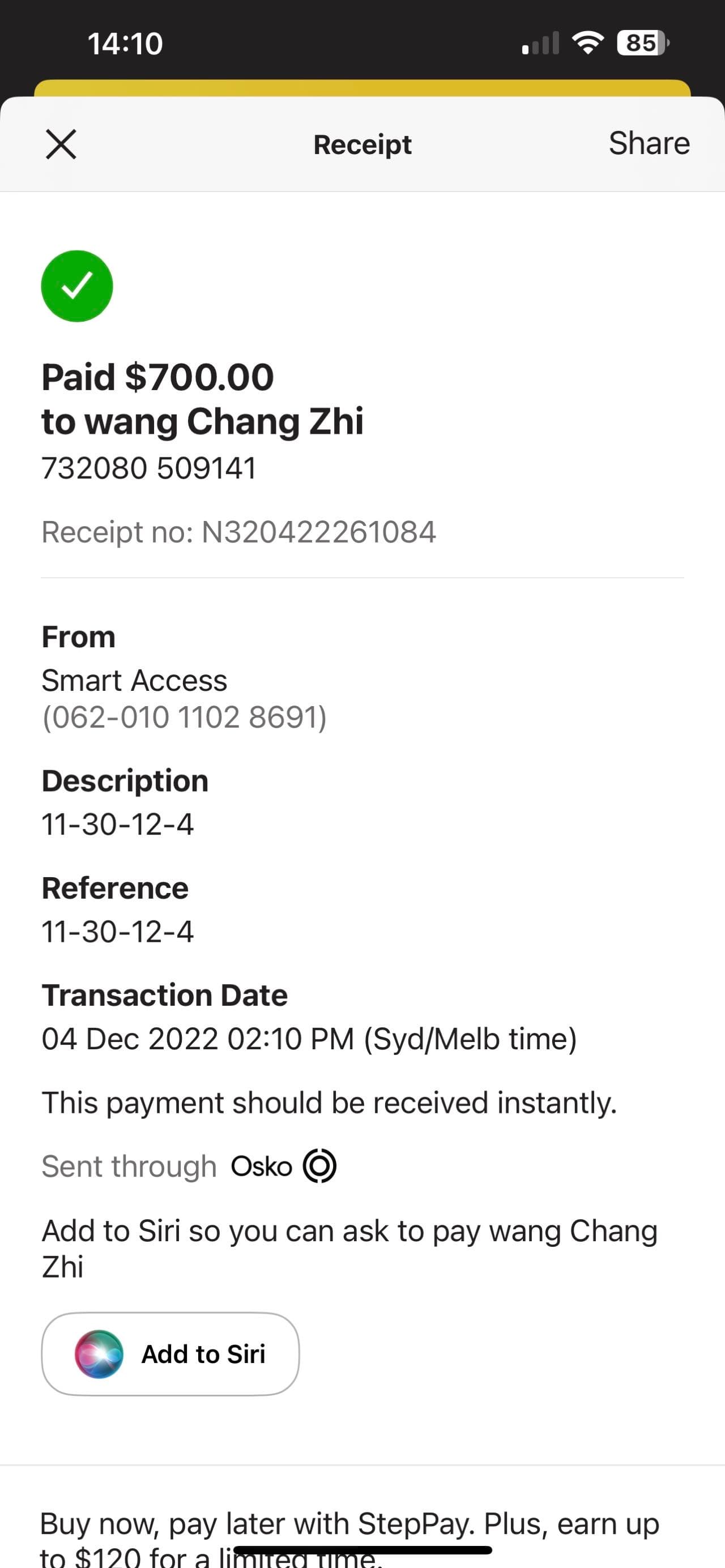Tap the battery level indicator
Image resolution: width=725 pixels, height=1568 pixels.
tap(642, 43)
